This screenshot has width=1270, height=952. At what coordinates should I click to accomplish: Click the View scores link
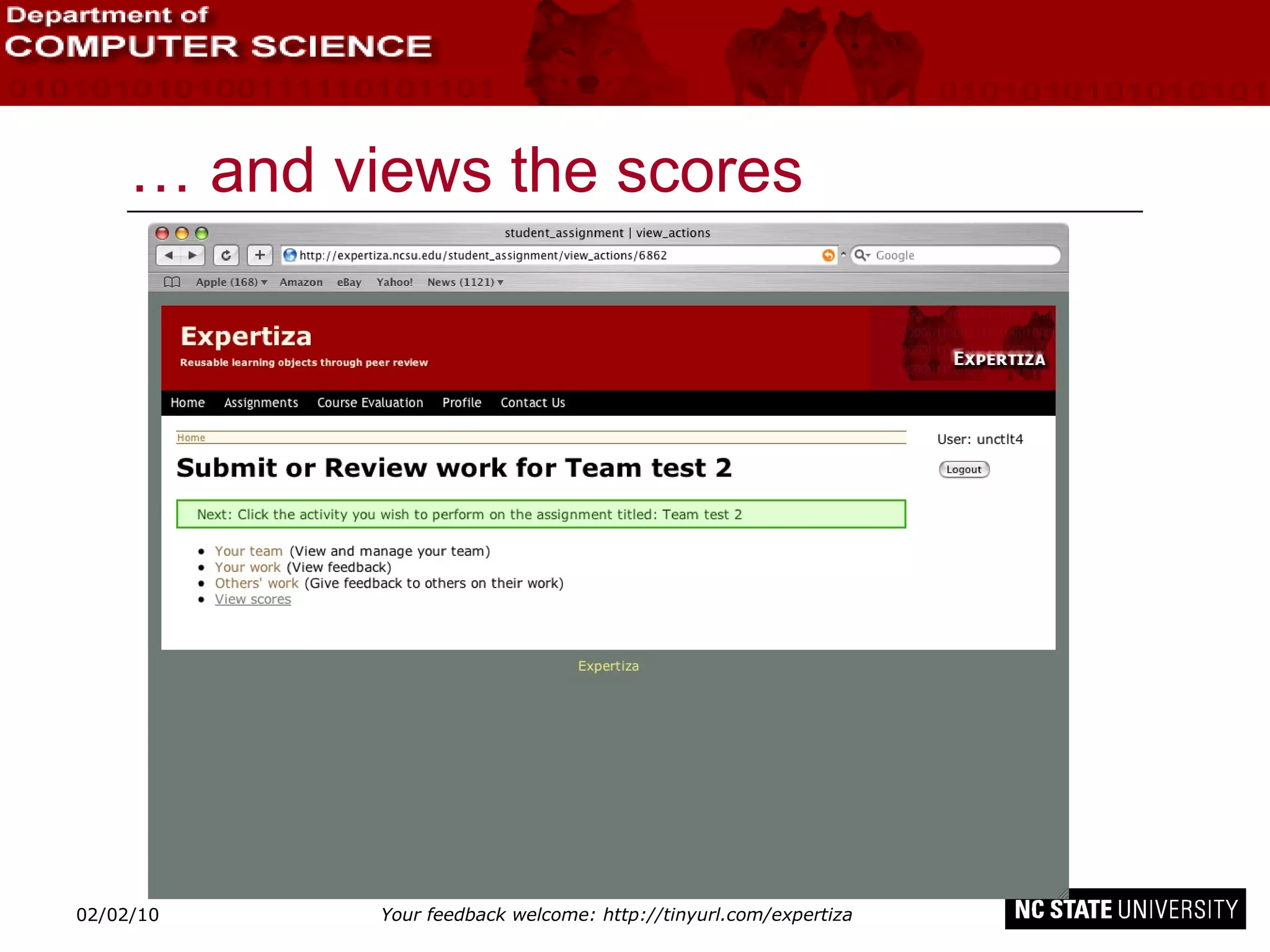253,599
